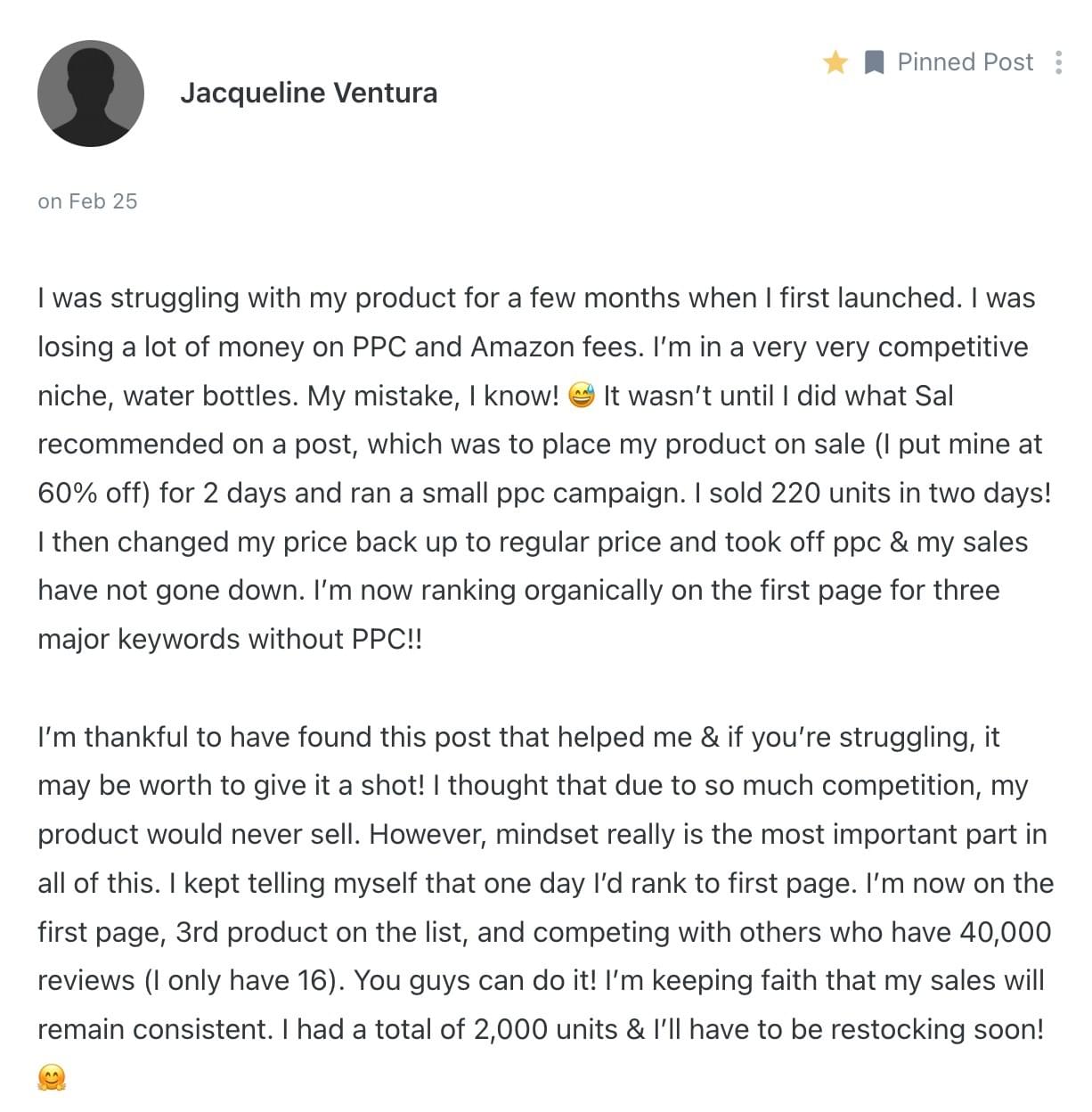The height and width of the screenshot is (1112, 1092).
Task: Click the "Pinned Post" label
Action: click(x=965, y=62)
